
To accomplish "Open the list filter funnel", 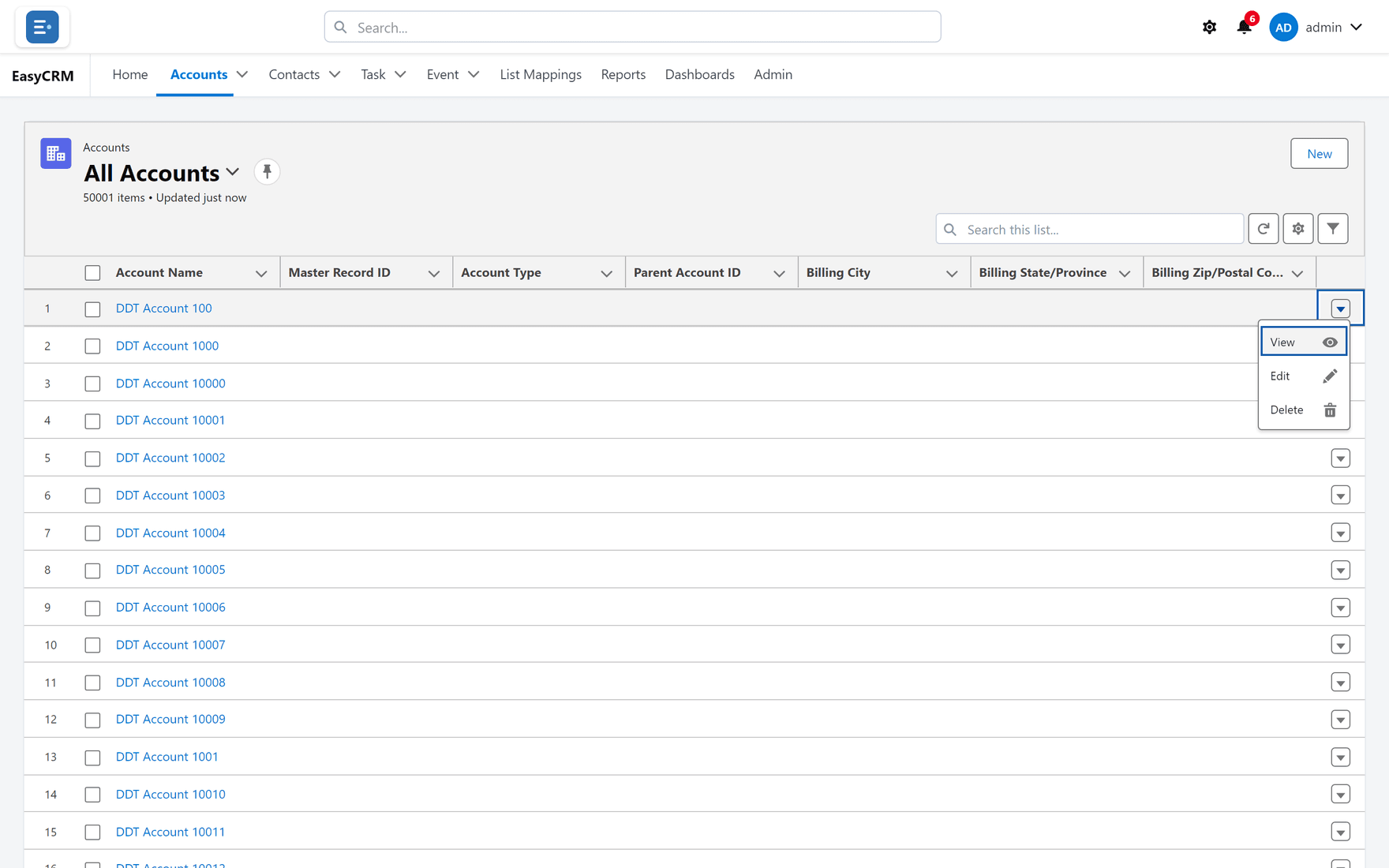I will (x=1332, y=229).
